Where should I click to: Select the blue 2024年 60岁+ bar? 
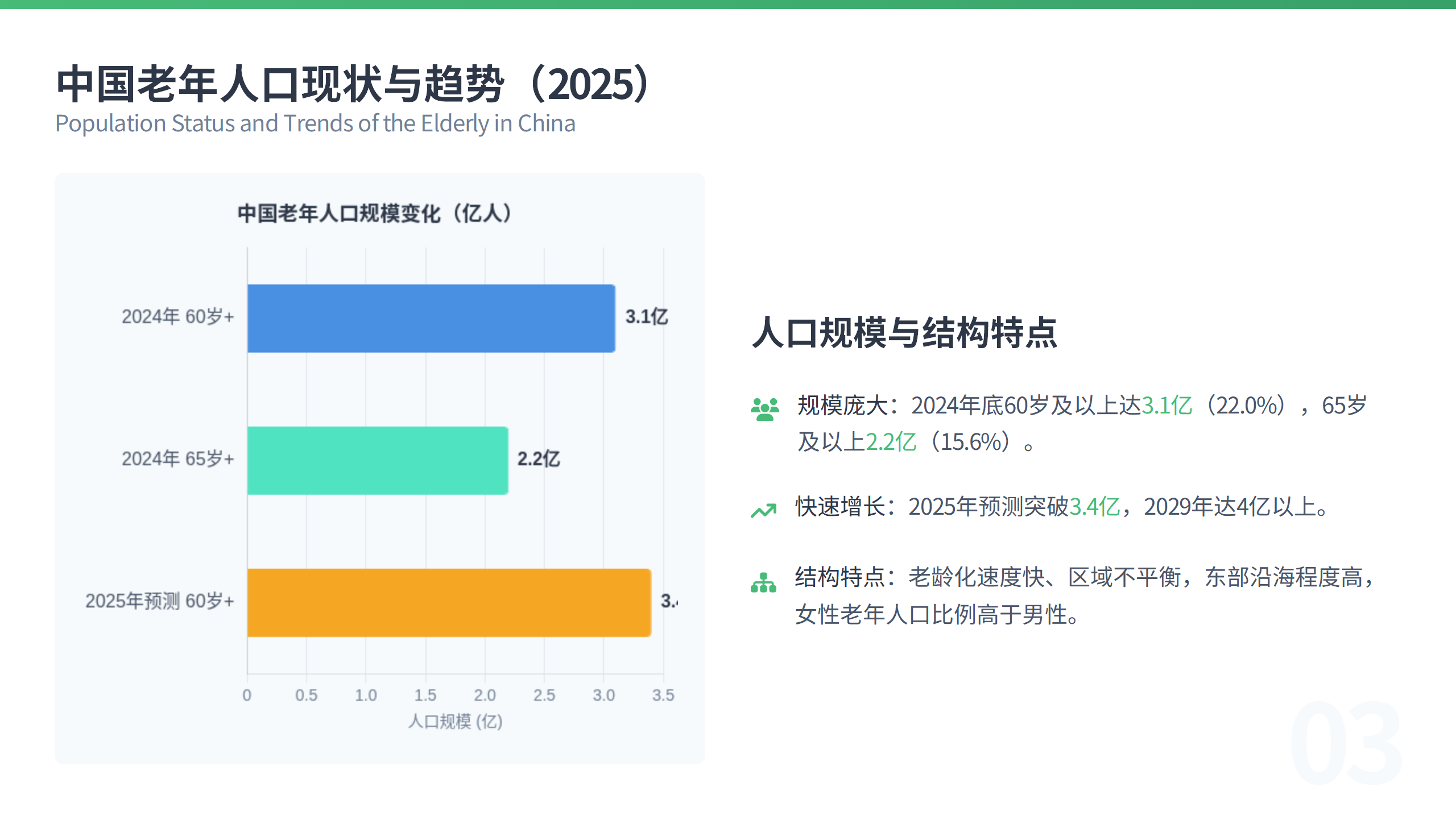tap(431, 318)
